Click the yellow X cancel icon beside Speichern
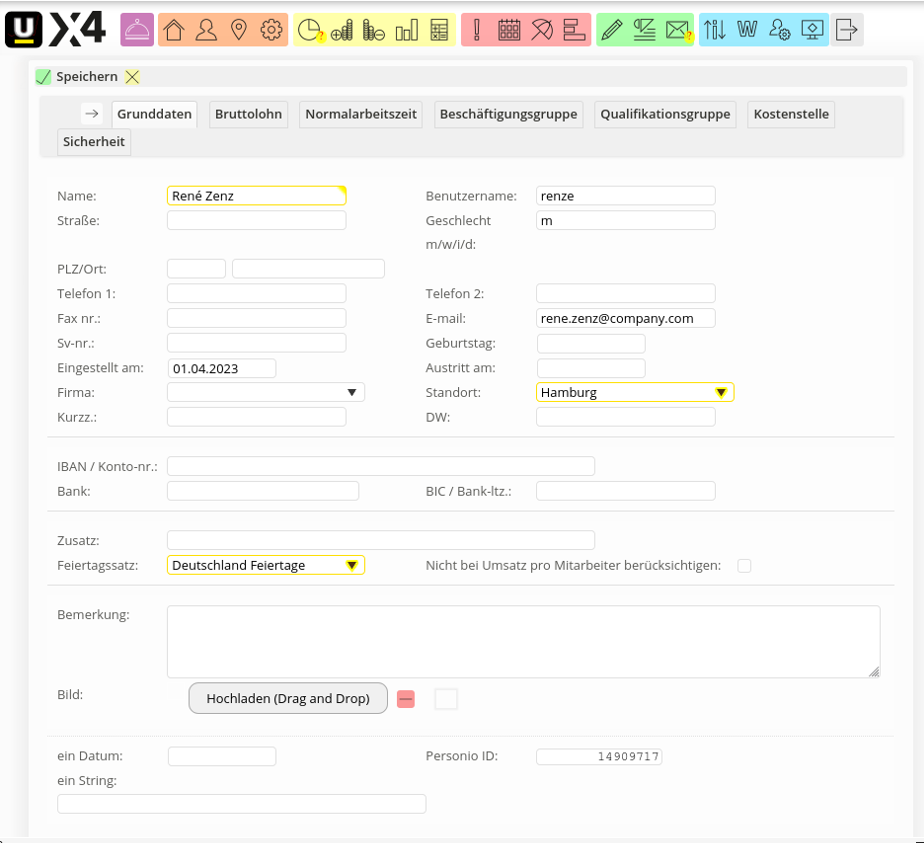The height and width of the screenshot is (843, 924). pos(133,77)
